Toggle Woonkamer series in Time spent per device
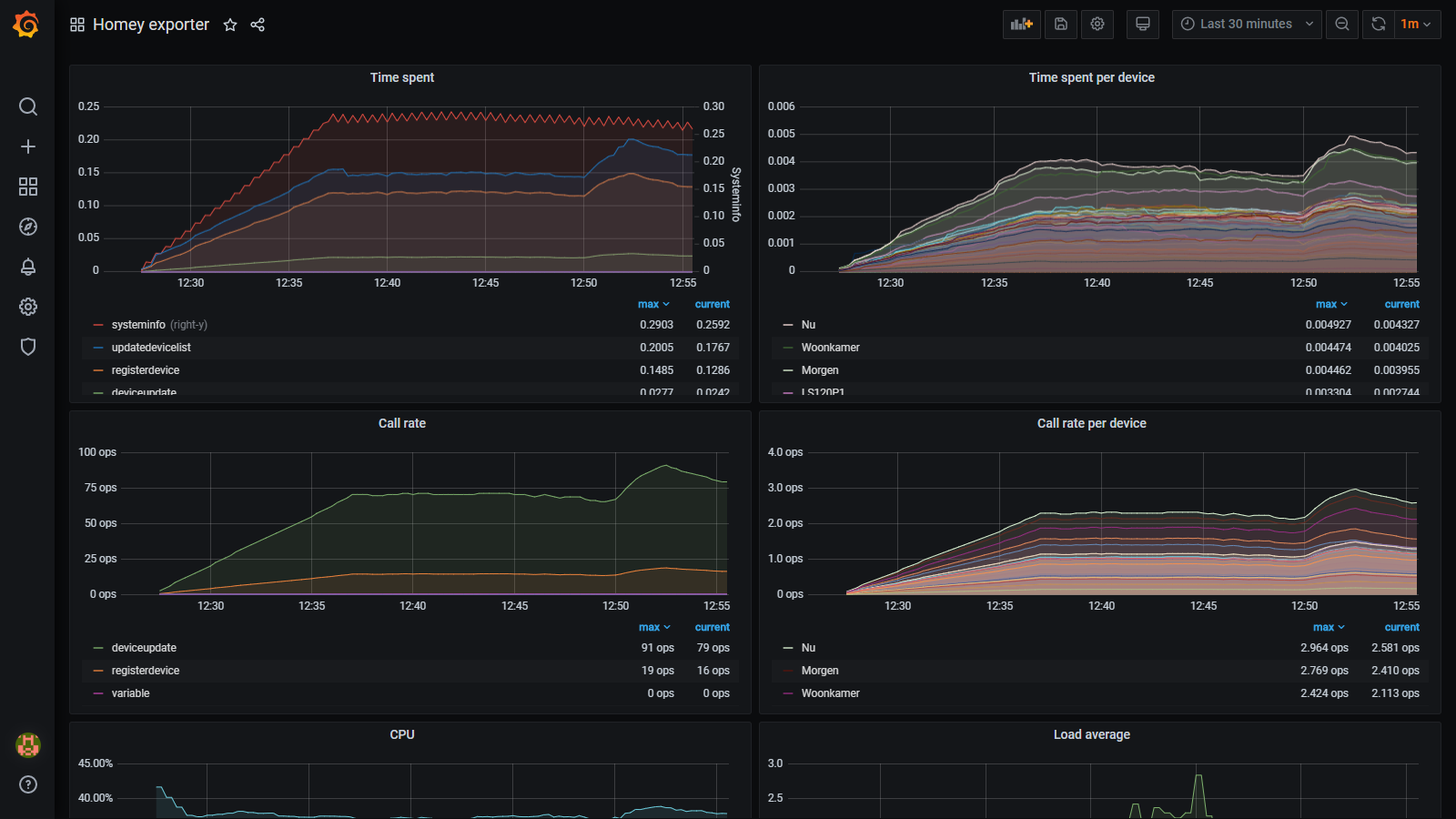The image size is (1456, 819). [830, 348]
